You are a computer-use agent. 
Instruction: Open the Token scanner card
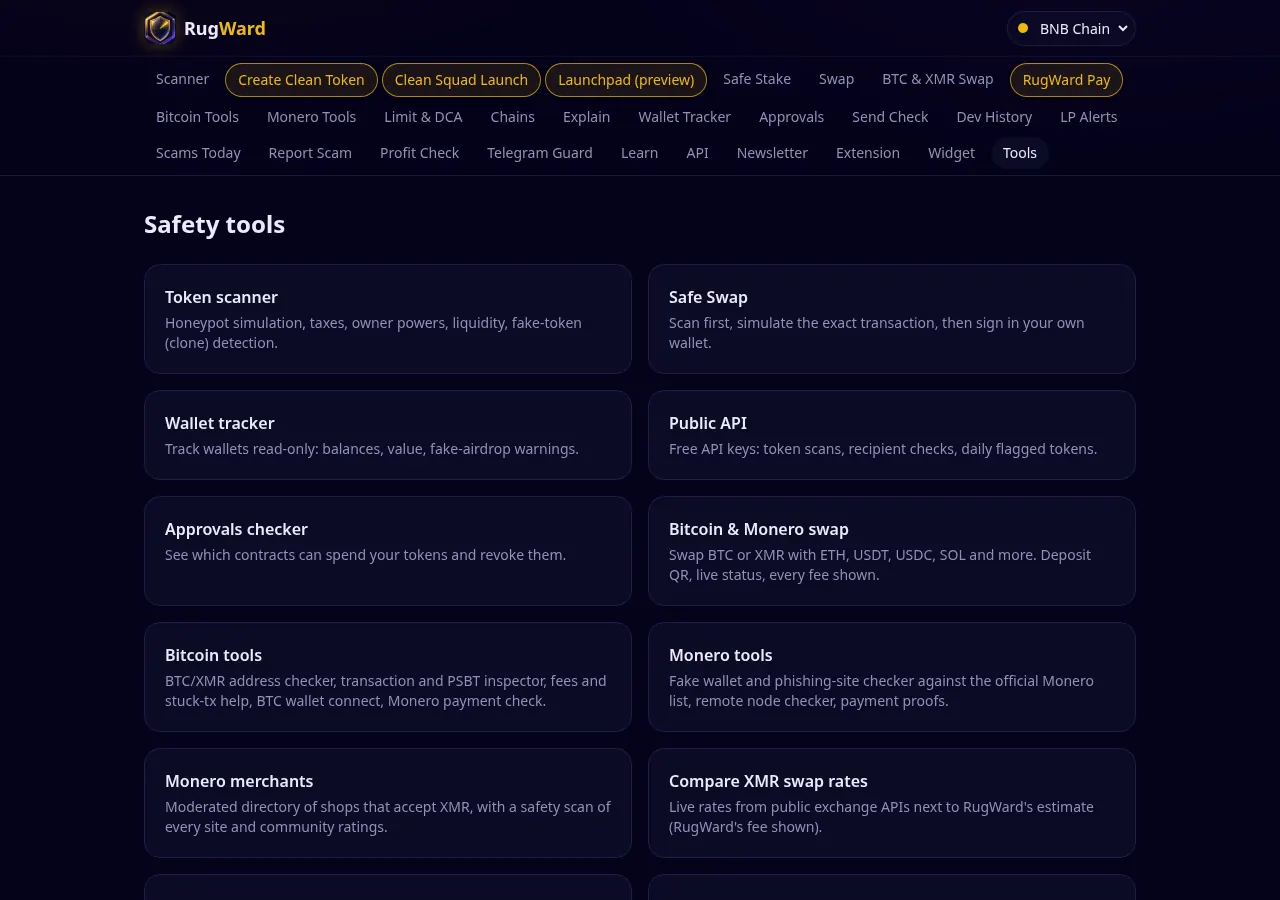coord(388,319)
